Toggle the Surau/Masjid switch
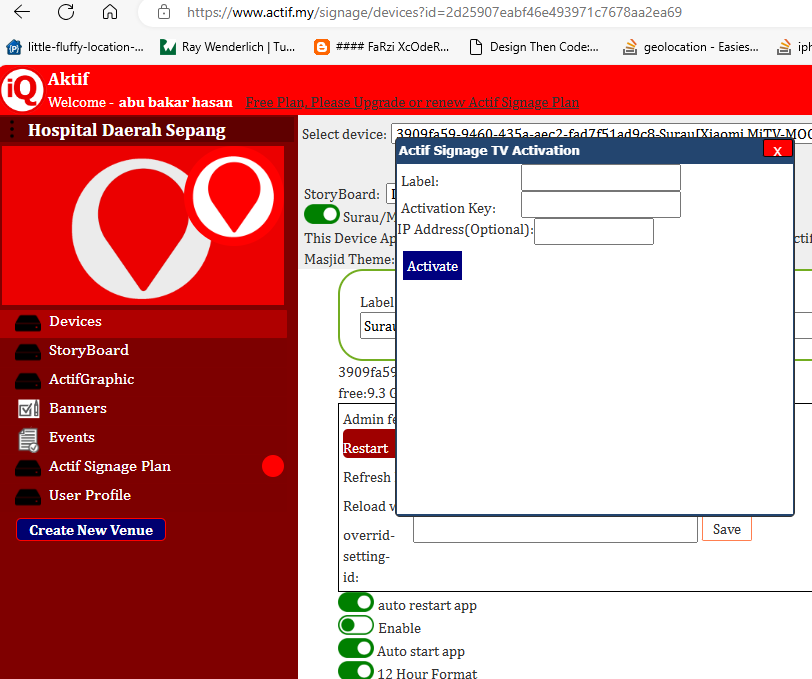This screenshot has height=679, width=812. point(322,214)
